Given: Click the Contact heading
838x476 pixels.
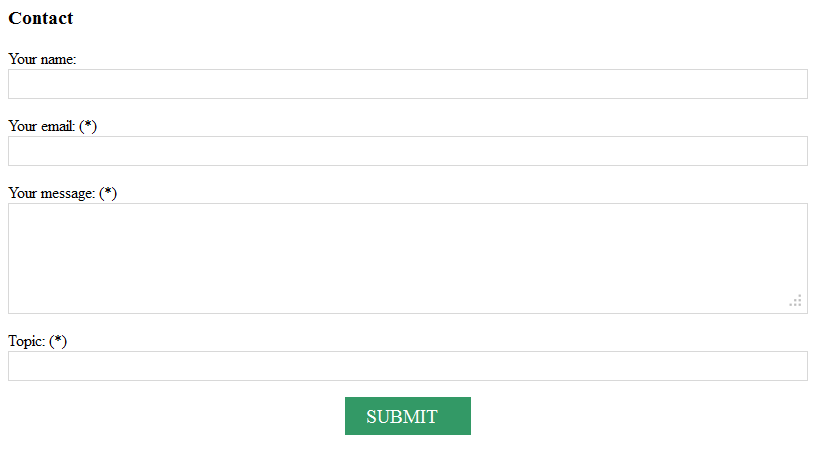Looking at the screenshot, I should [x=41, y=18].
